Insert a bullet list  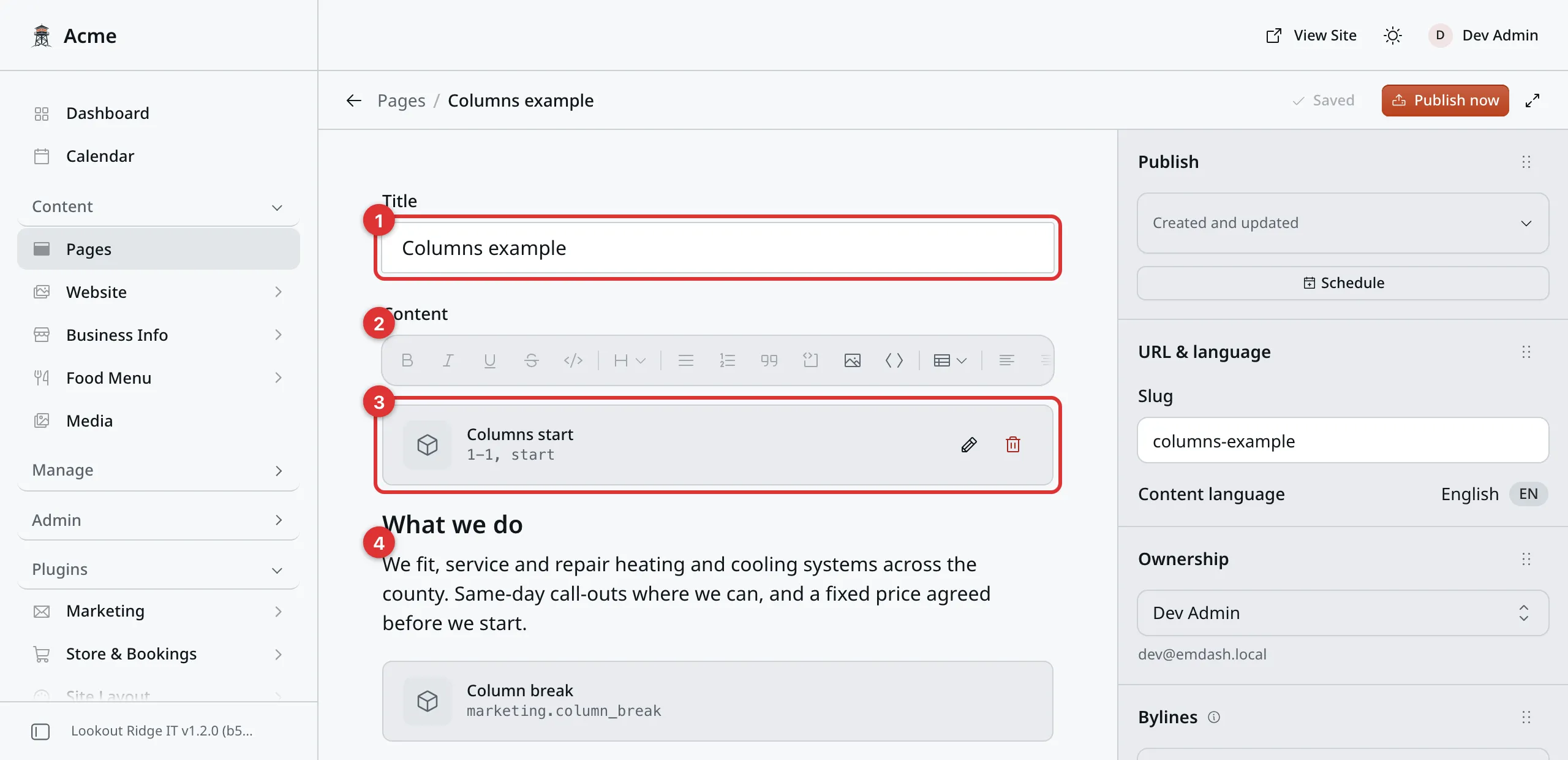[686, 360]
